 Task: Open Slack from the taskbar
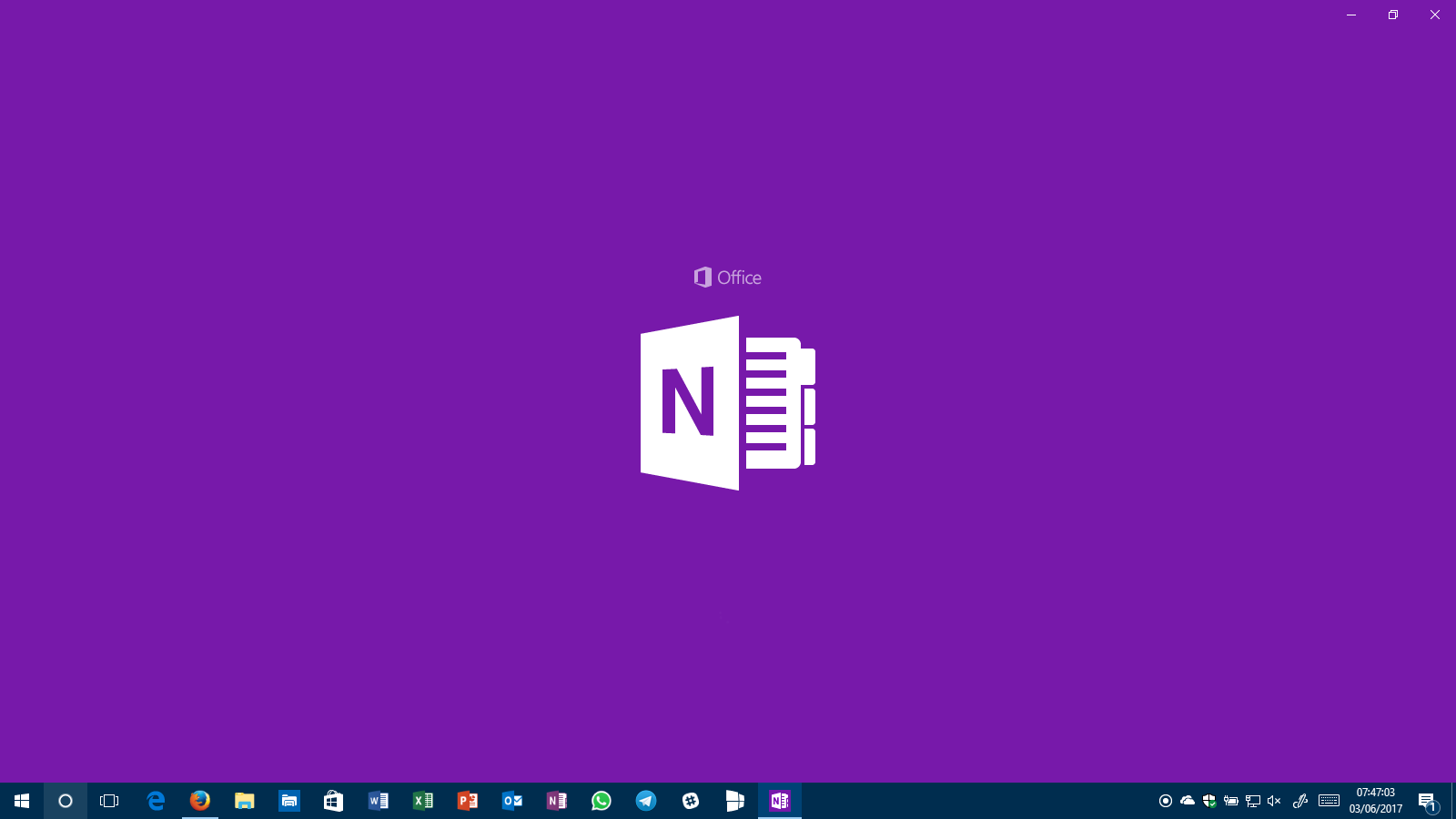[690, 801]
